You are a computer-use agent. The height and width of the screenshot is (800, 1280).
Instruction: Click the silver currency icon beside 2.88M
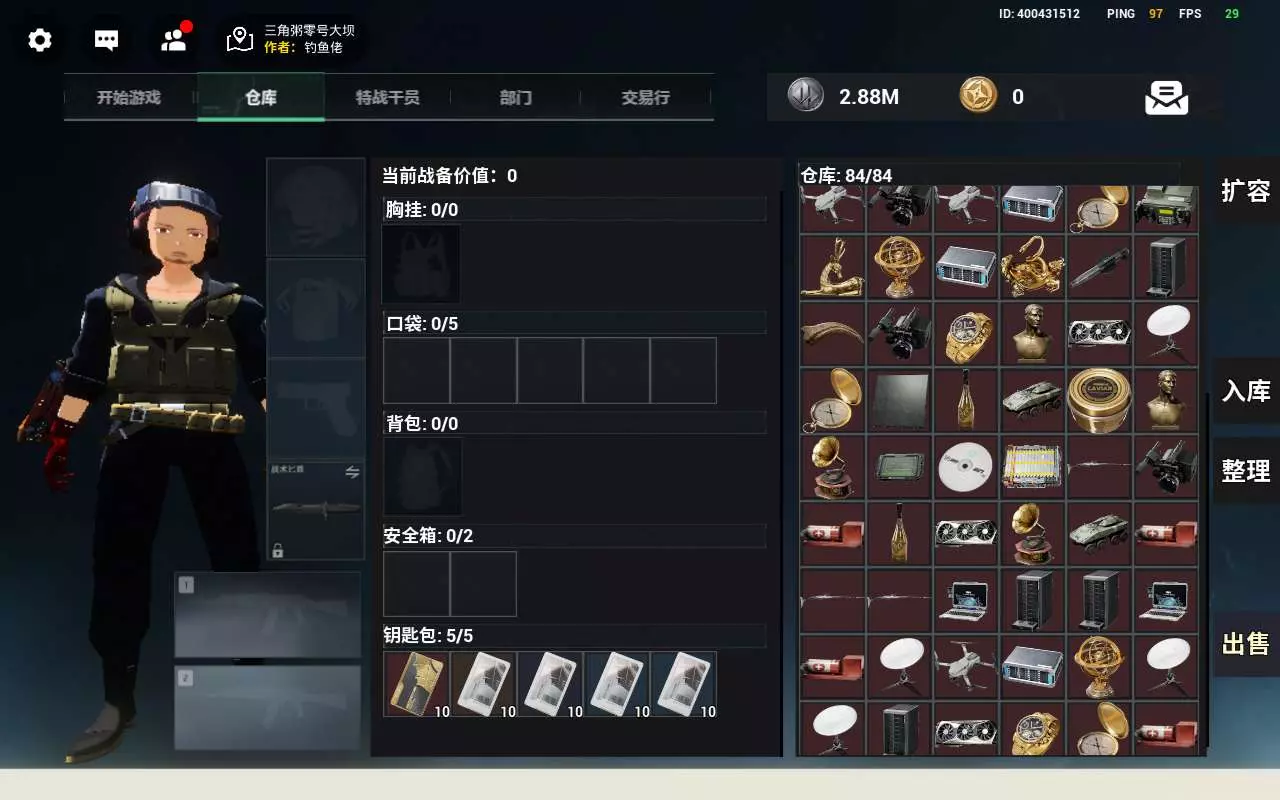[805, 96]
